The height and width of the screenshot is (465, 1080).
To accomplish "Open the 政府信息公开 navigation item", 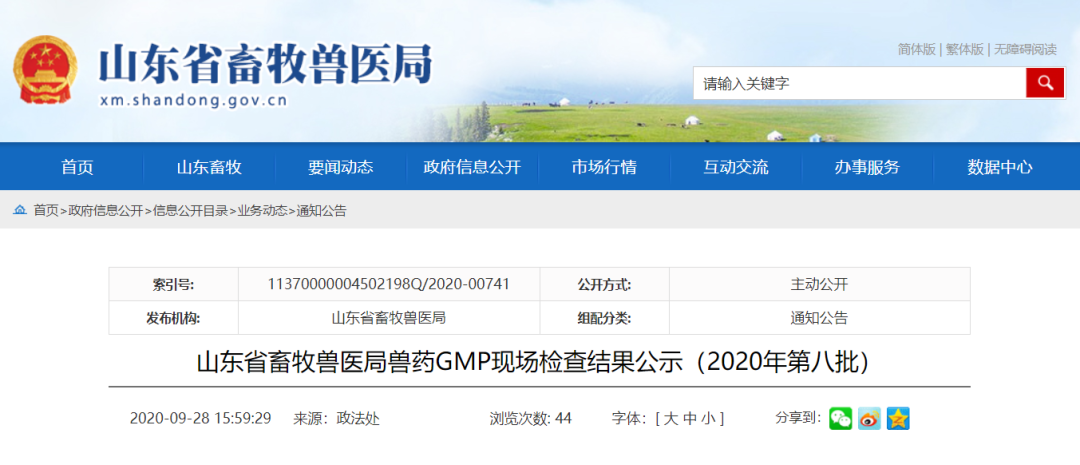I will tap(472, 167).
